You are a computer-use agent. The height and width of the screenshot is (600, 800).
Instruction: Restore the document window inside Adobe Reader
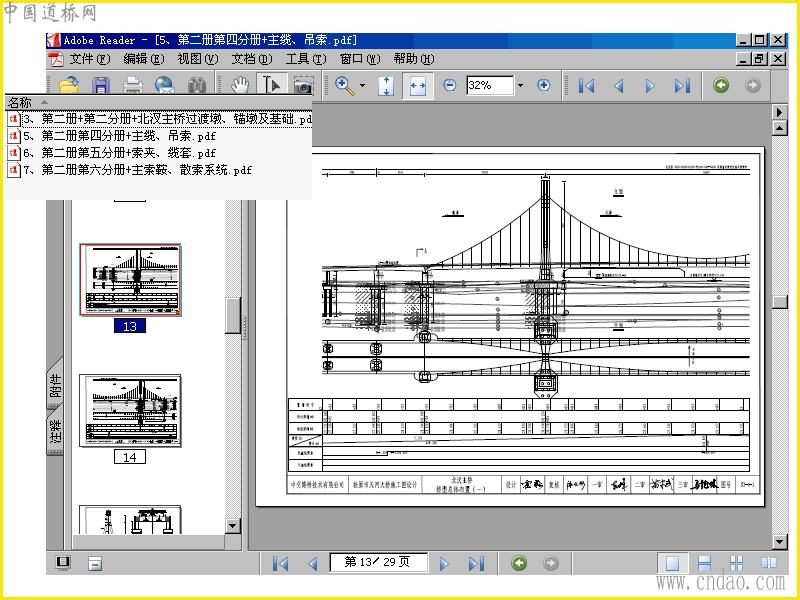point(759,59)
